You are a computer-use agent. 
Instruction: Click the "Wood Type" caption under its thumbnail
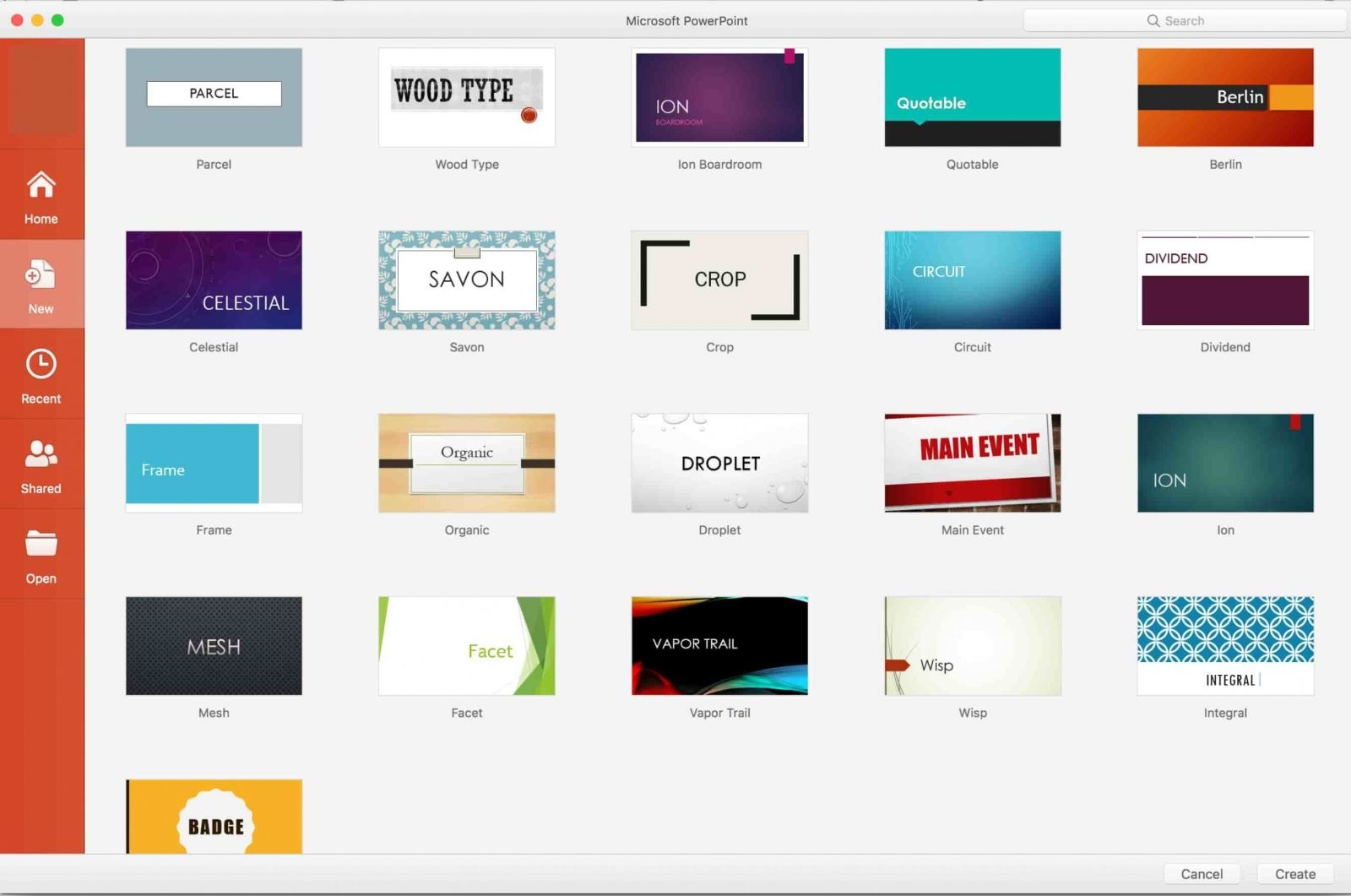[x=467, y=165]
